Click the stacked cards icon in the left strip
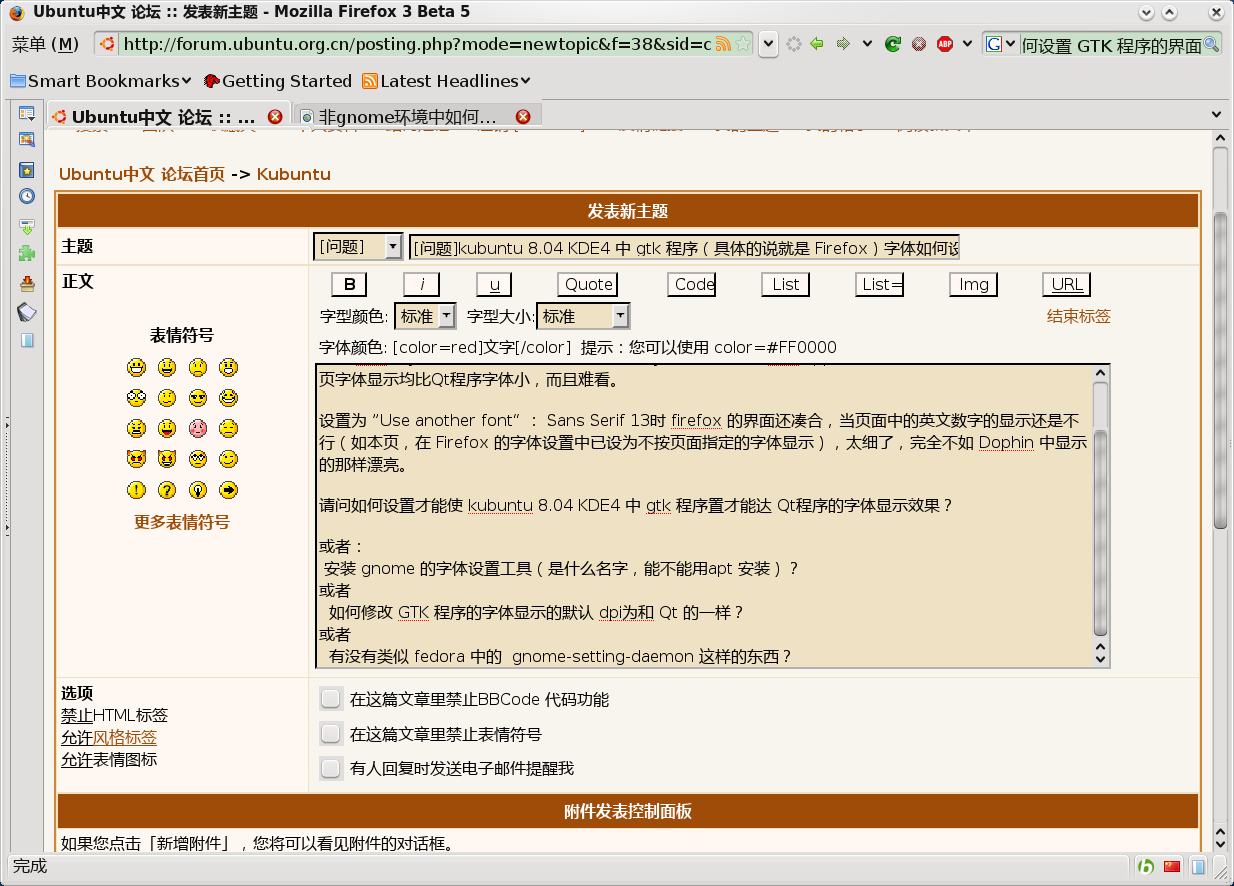Viewport: 1234px width, 886px height. 27,312
